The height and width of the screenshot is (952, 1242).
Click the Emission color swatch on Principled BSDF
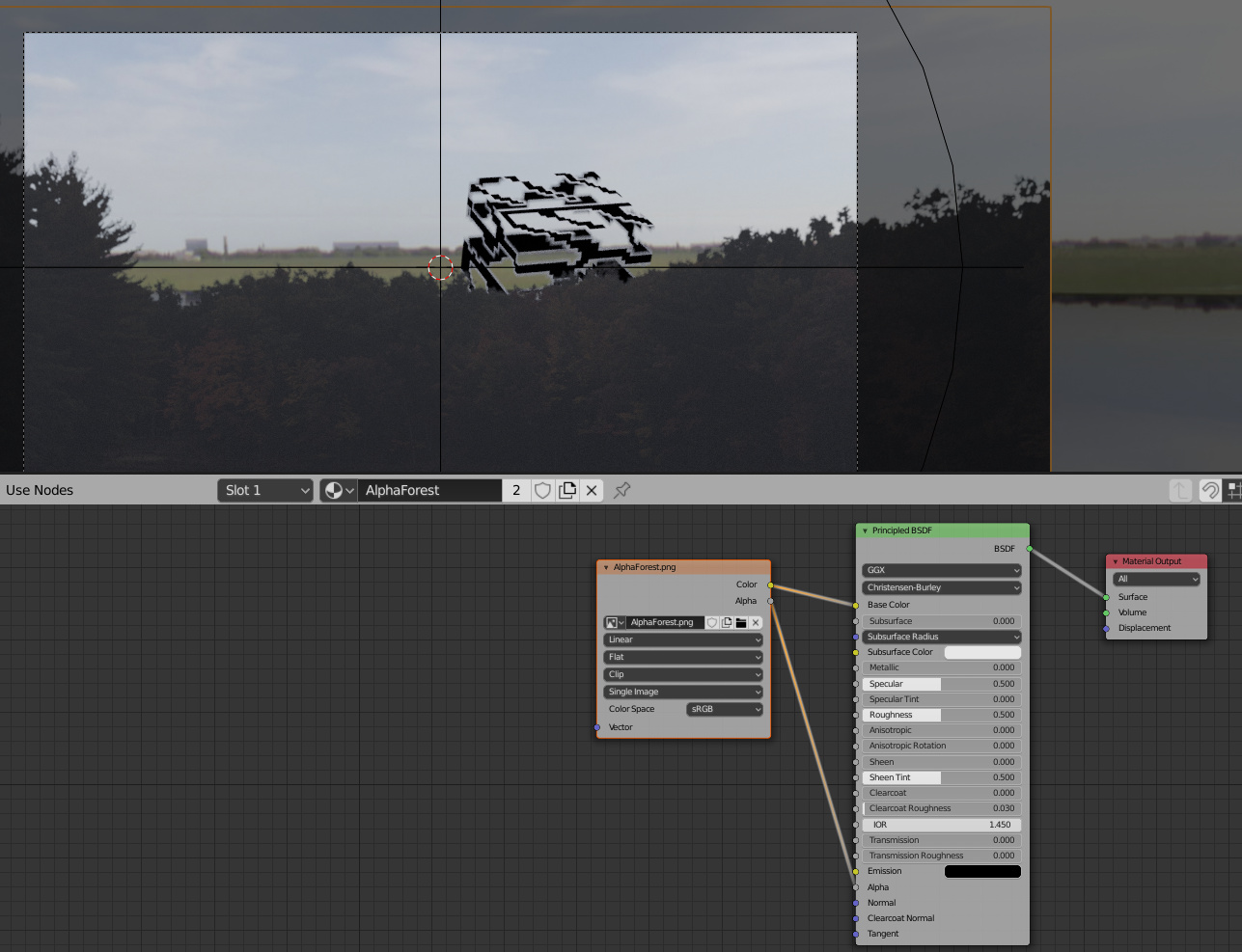(982, 871)
